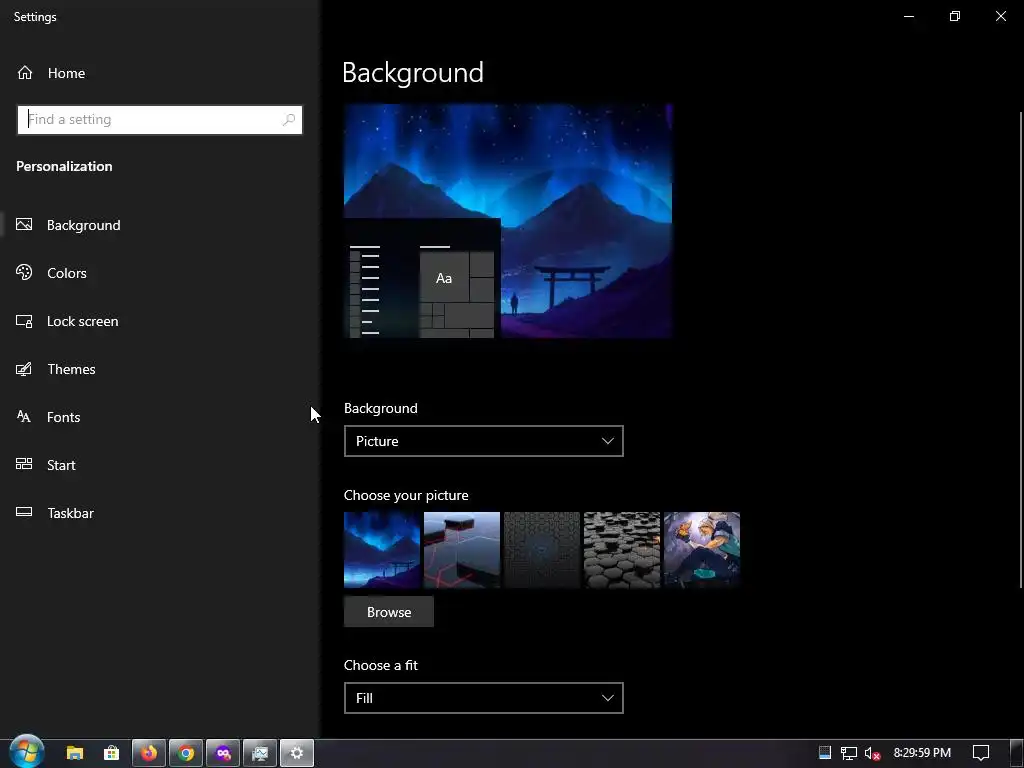Select the red-lined hexagon blocks picture
Viewport: 1024px width, 768px height.
tap(462, 550)
